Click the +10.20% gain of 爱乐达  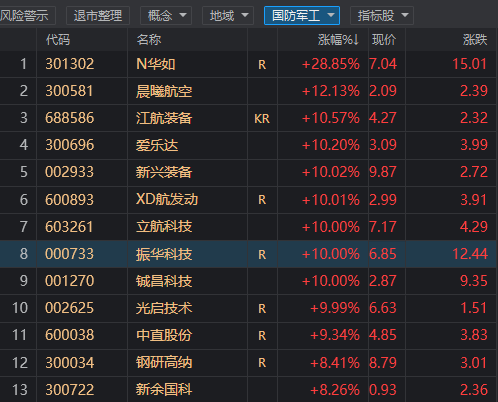click(331, 145)
